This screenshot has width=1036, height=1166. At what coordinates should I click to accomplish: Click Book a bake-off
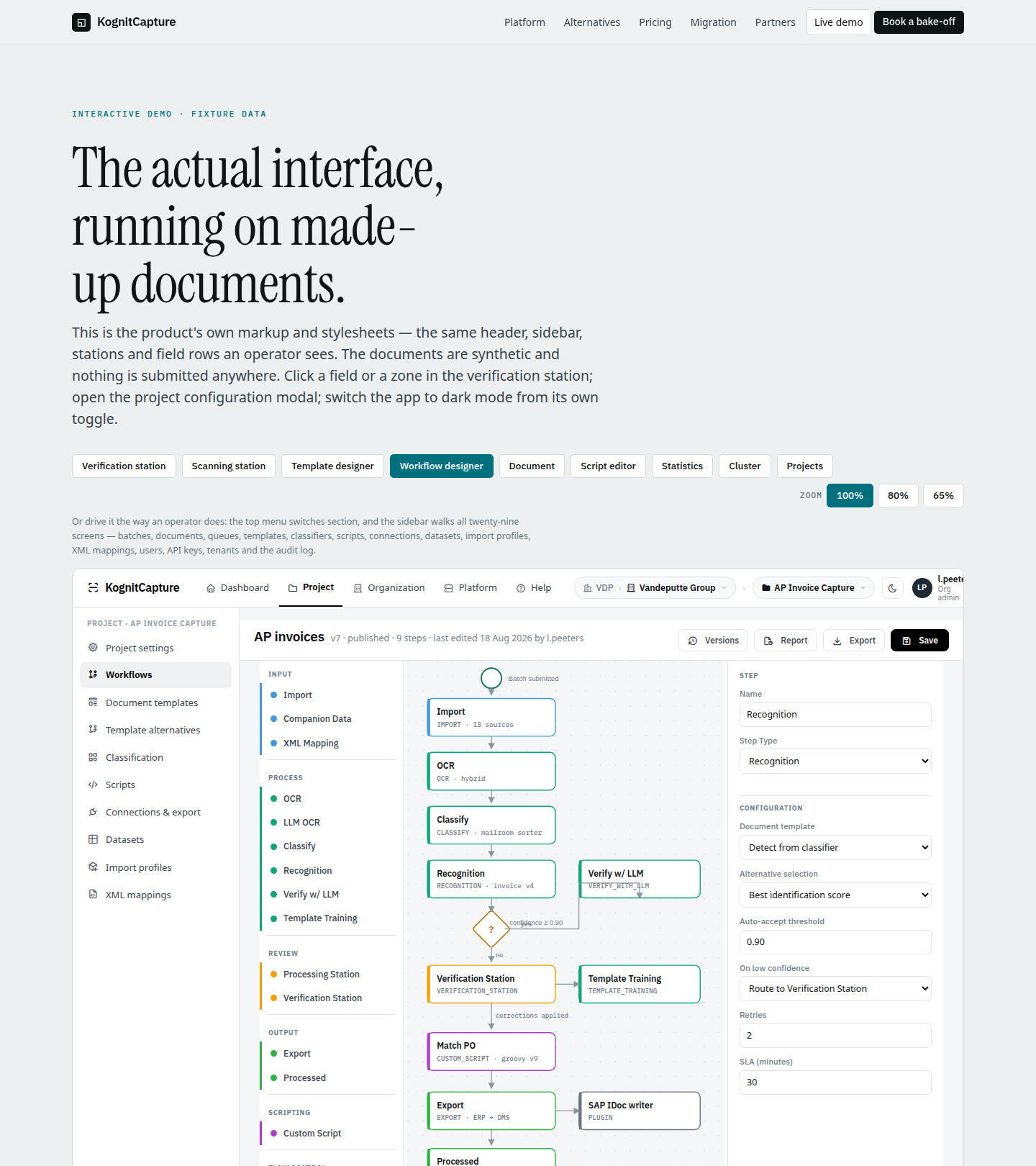(919, 22)
